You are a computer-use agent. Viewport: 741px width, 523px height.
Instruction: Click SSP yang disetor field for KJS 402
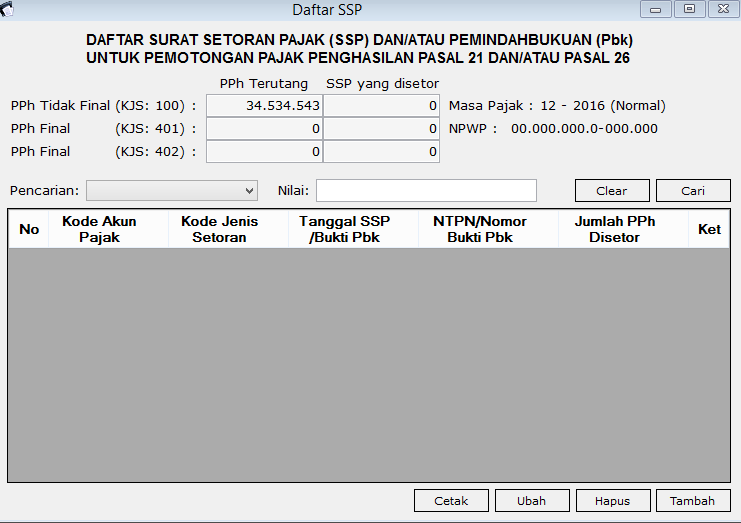tap(381, 152)
